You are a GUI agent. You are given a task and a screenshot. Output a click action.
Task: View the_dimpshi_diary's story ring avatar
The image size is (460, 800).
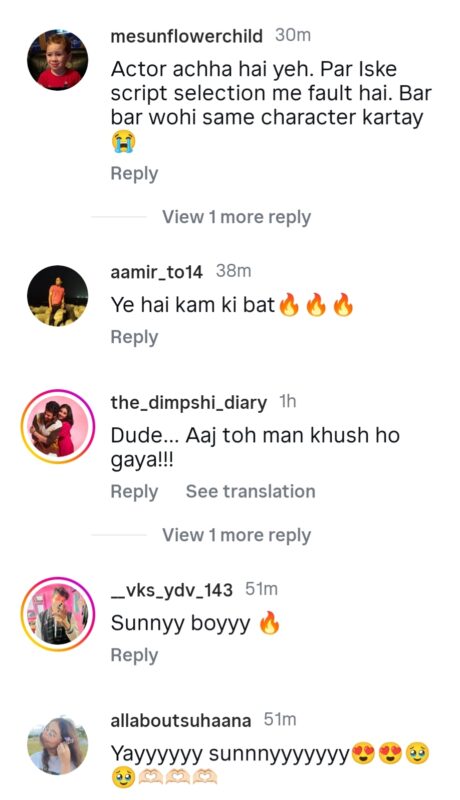(x=58, y=427)
